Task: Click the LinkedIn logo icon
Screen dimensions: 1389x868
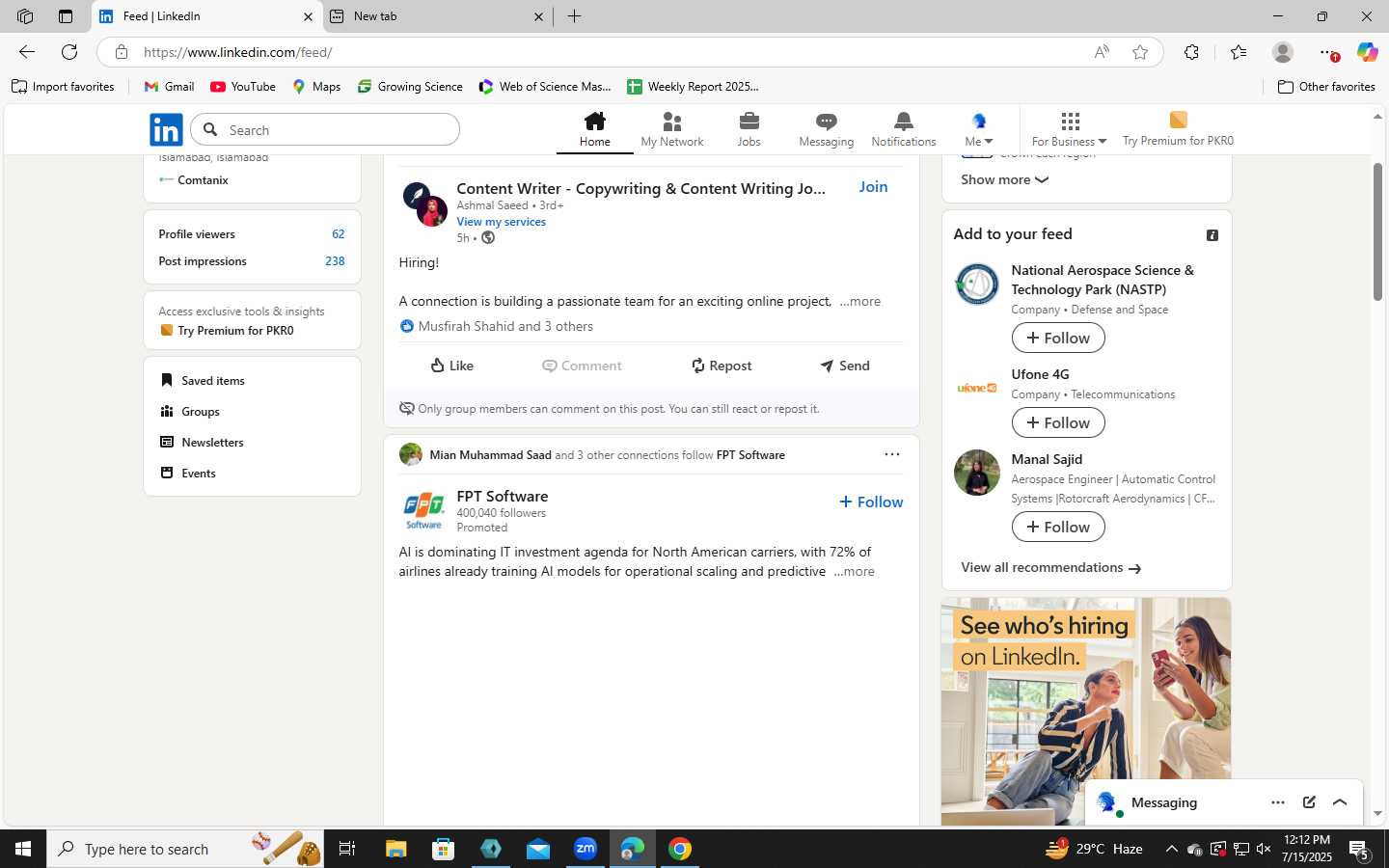Action: [166, 129]
